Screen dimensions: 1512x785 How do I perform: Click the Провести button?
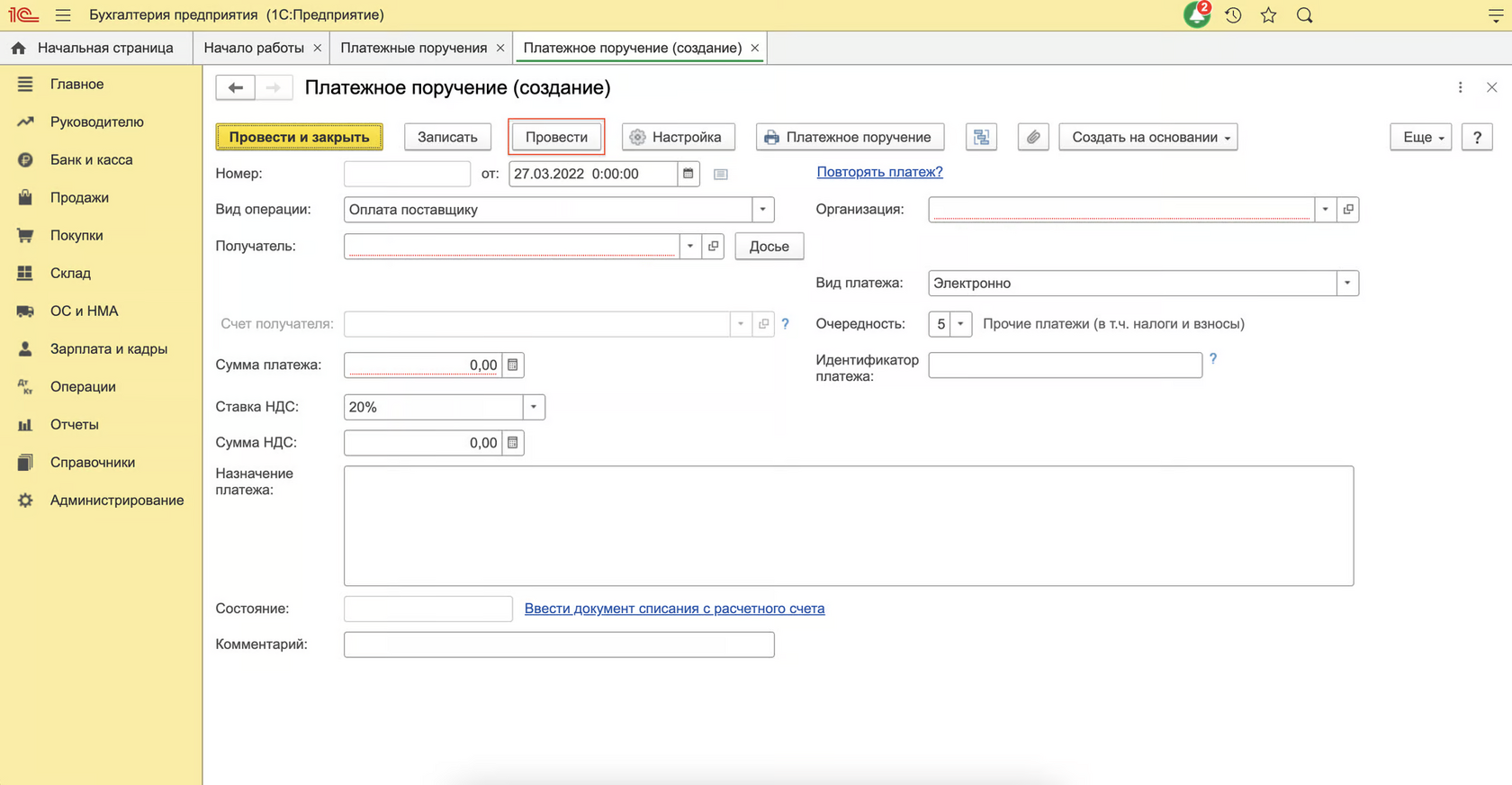click(556, 137)
